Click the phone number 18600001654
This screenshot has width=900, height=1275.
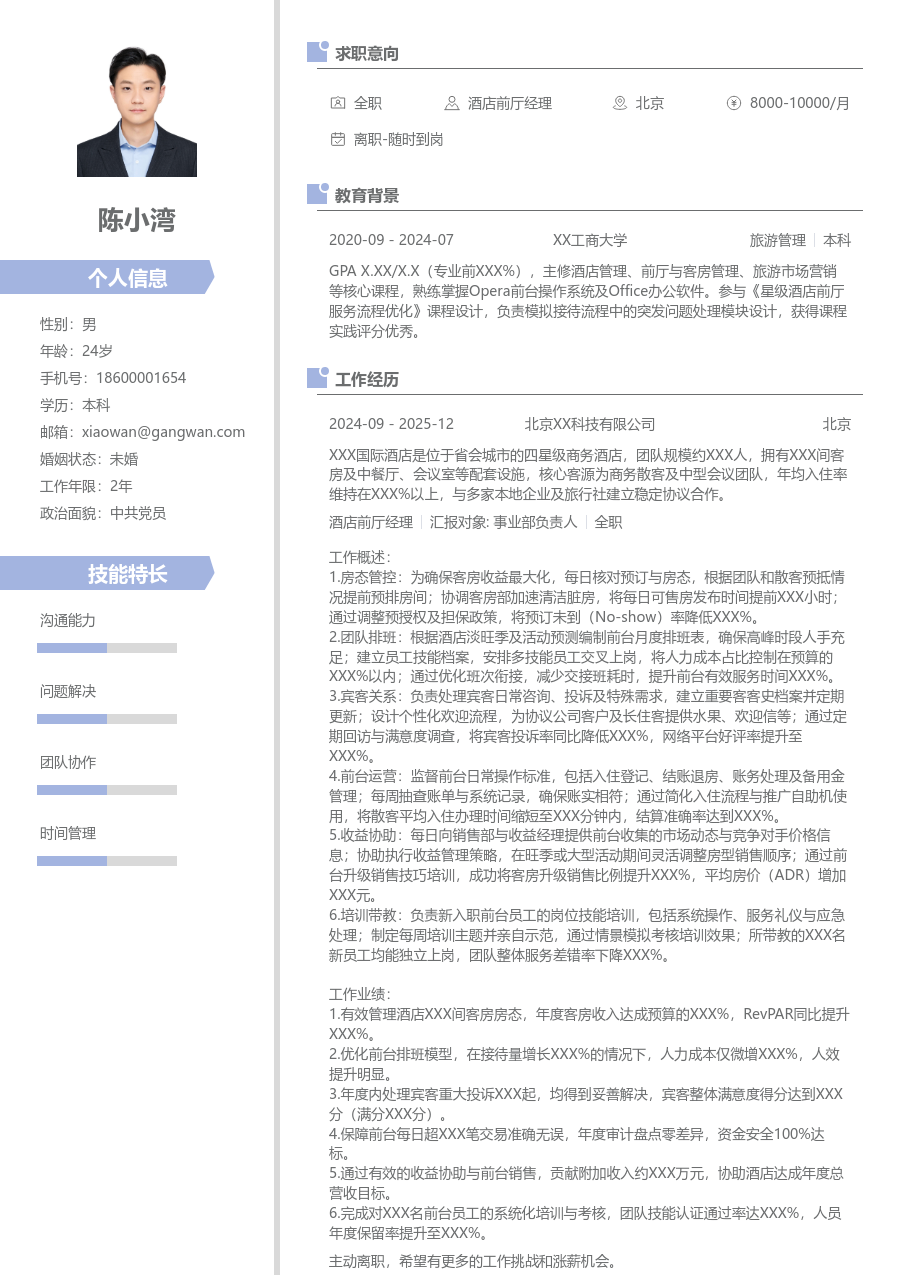pyautogui.click(x=141, y=378)
